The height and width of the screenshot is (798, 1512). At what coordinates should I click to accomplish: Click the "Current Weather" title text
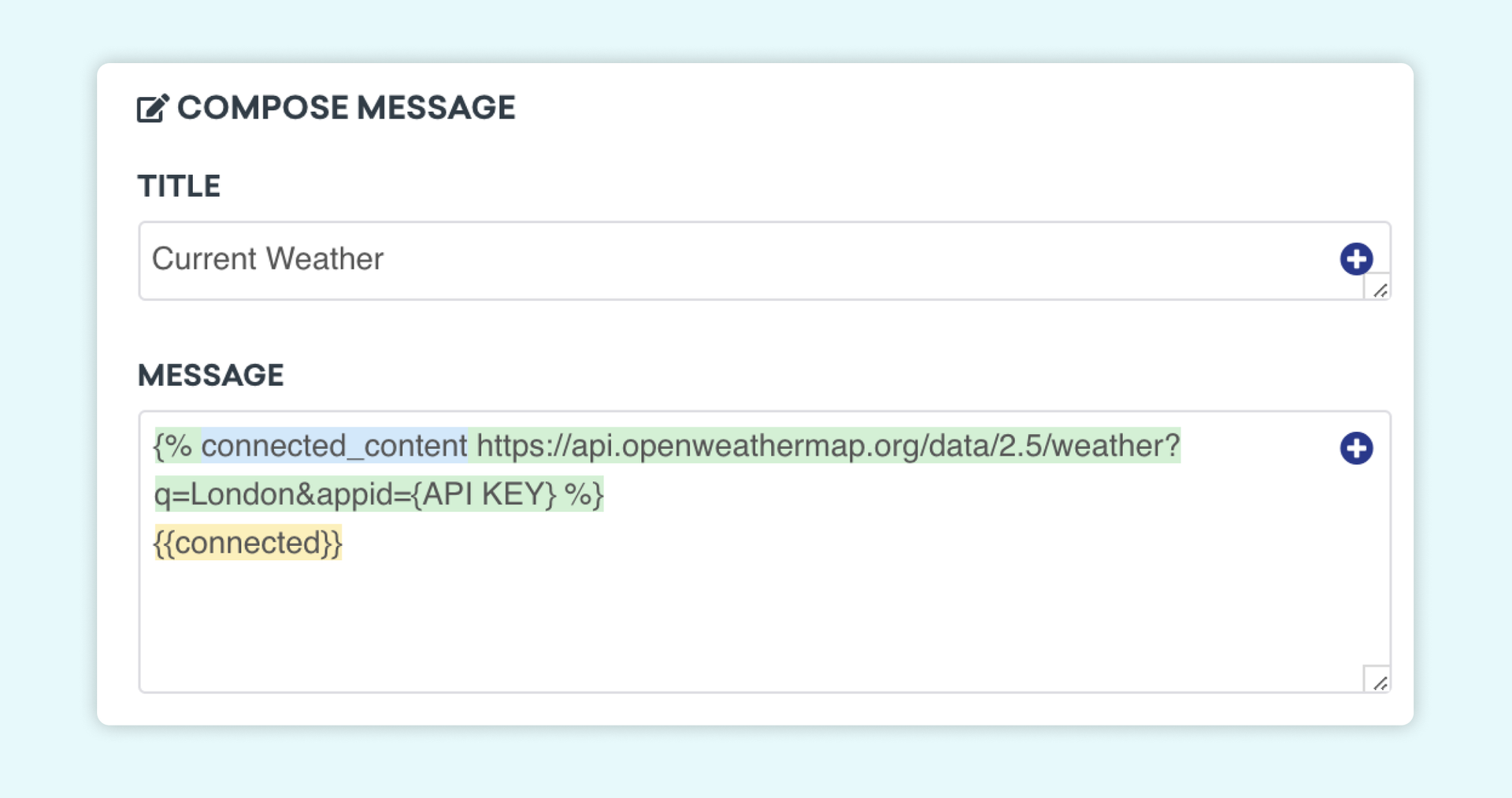(267, 259)
